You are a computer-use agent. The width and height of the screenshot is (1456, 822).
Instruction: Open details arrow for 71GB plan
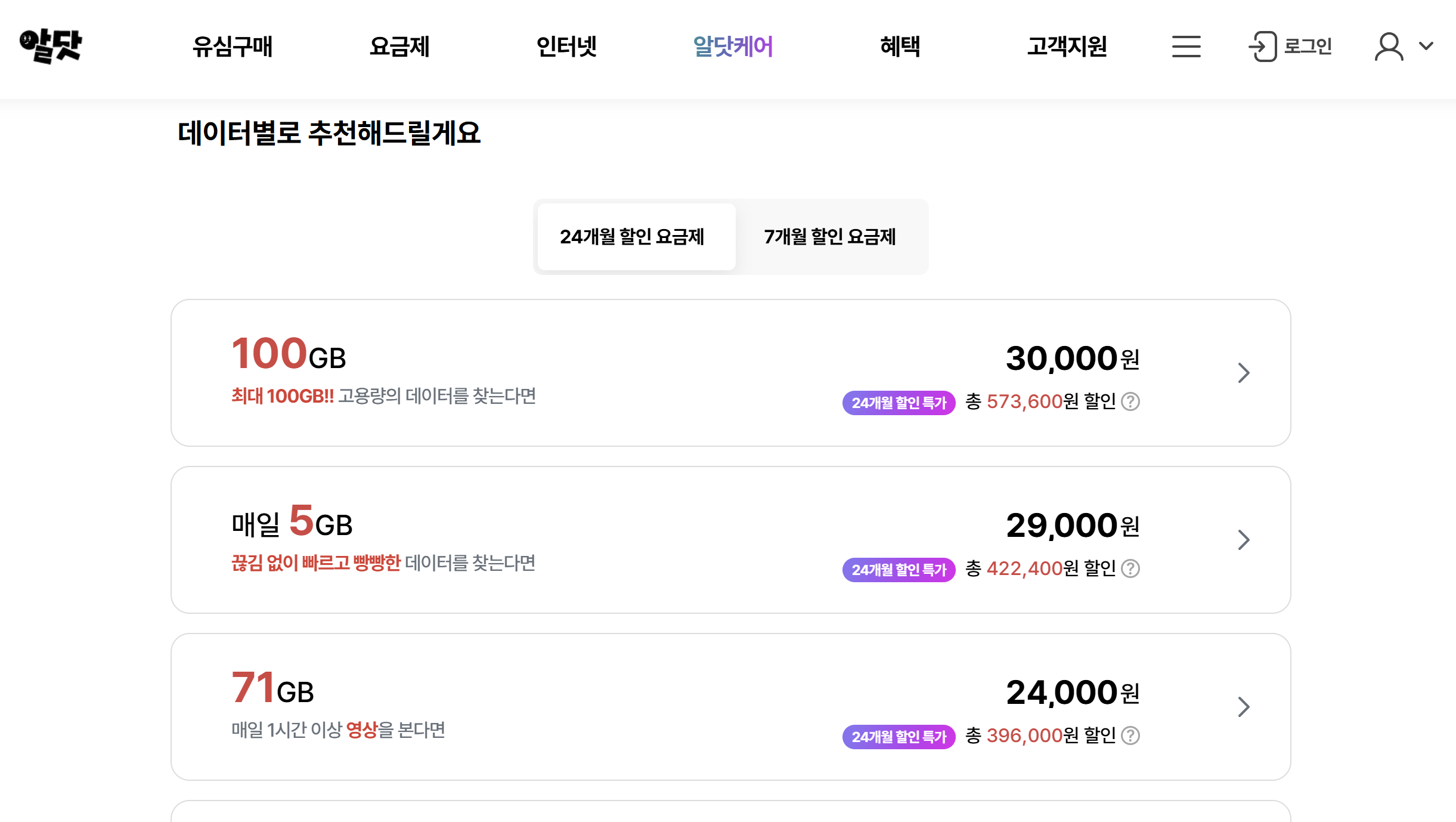click(1244, 707)
